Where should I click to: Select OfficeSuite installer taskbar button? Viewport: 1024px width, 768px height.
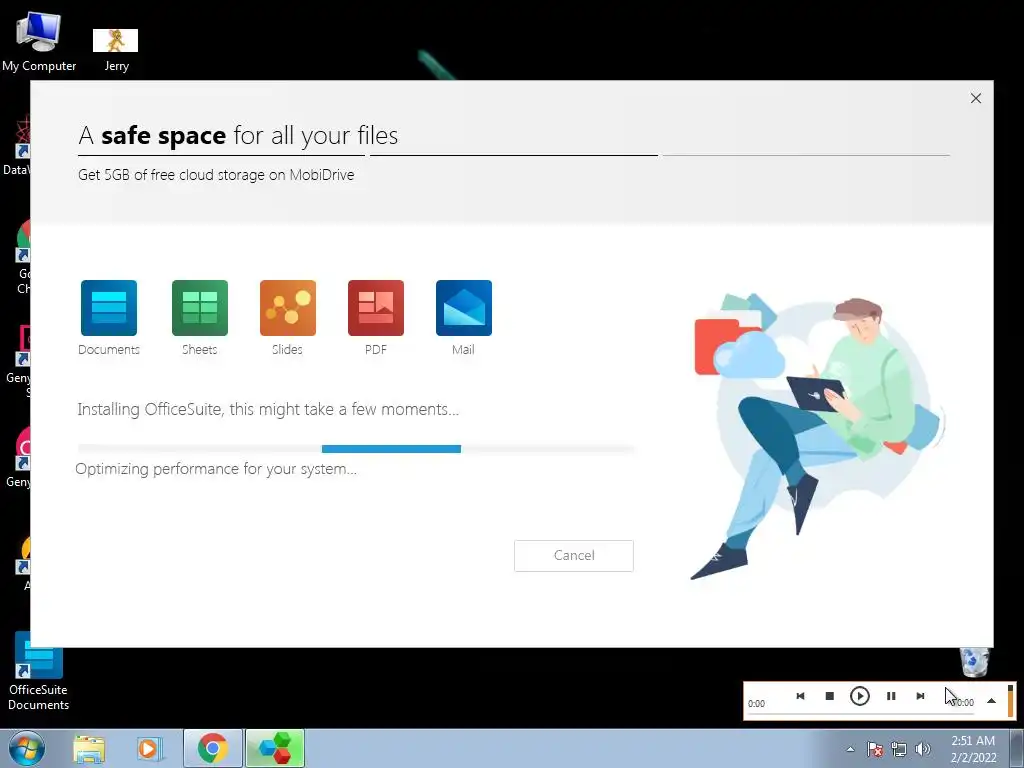click(x=275, y=748)
